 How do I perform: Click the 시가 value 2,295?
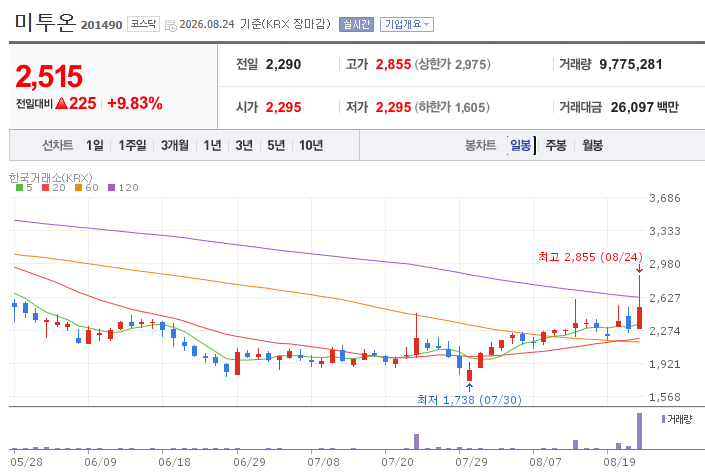(283, 108)
